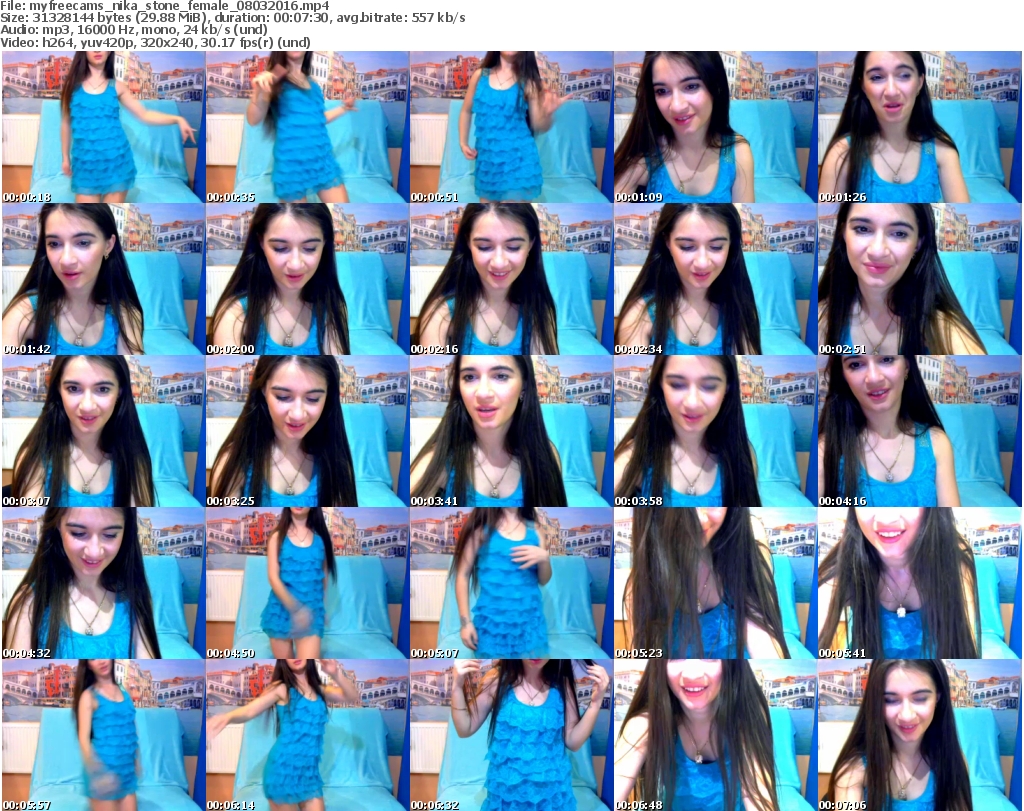Select the thumbnail at timestamp 00:03:07
This screenshot has width=1024, height=811.
click(103, 431)
